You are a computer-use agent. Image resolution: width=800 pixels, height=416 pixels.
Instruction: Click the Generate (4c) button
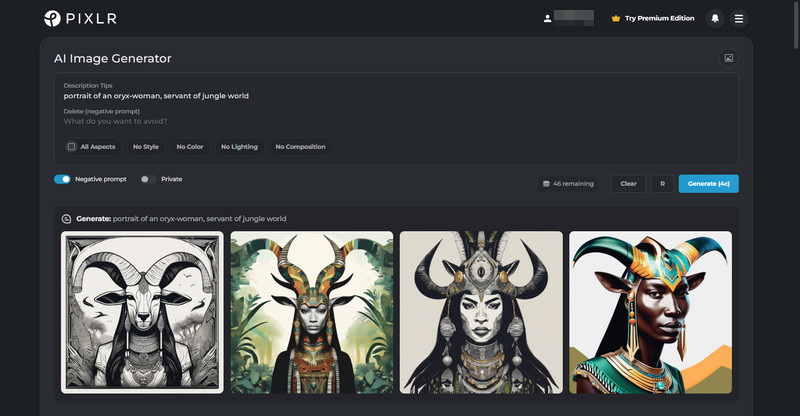click(709, 184)
